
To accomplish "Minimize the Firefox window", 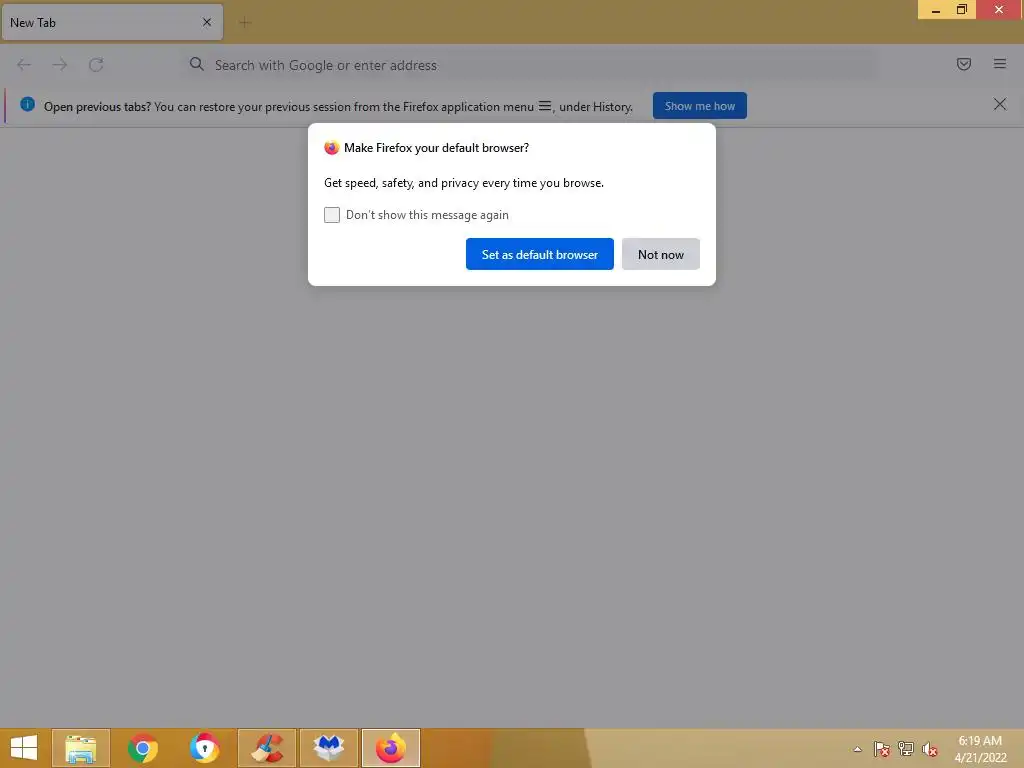I will 936,10.
